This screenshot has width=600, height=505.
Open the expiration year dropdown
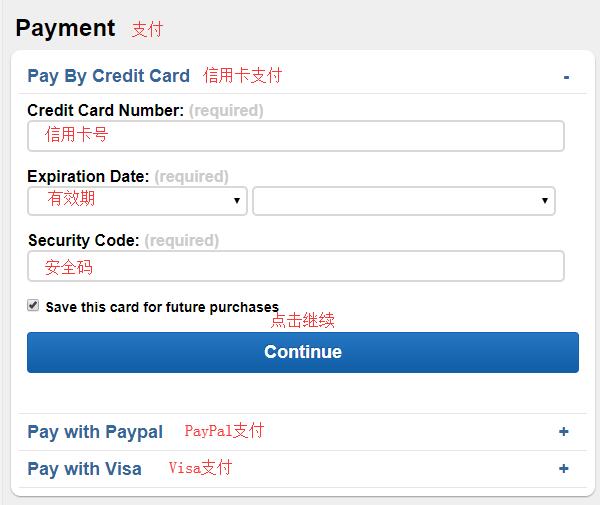click(404, 201)
